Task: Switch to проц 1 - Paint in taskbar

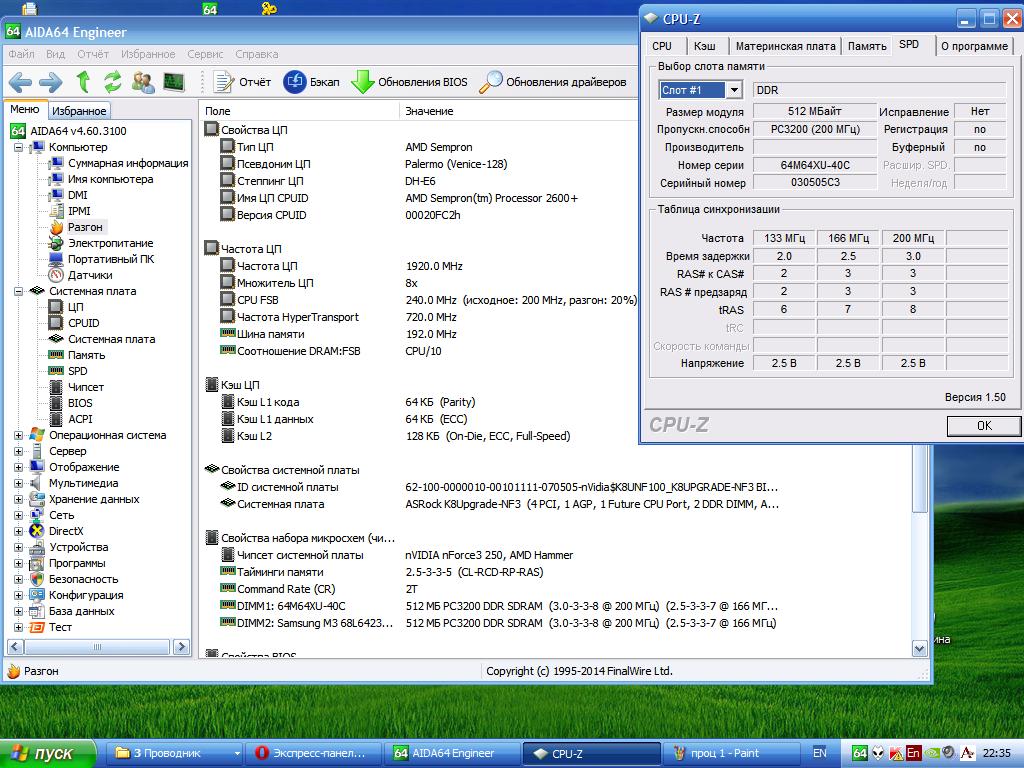Action: pos(730,753)
